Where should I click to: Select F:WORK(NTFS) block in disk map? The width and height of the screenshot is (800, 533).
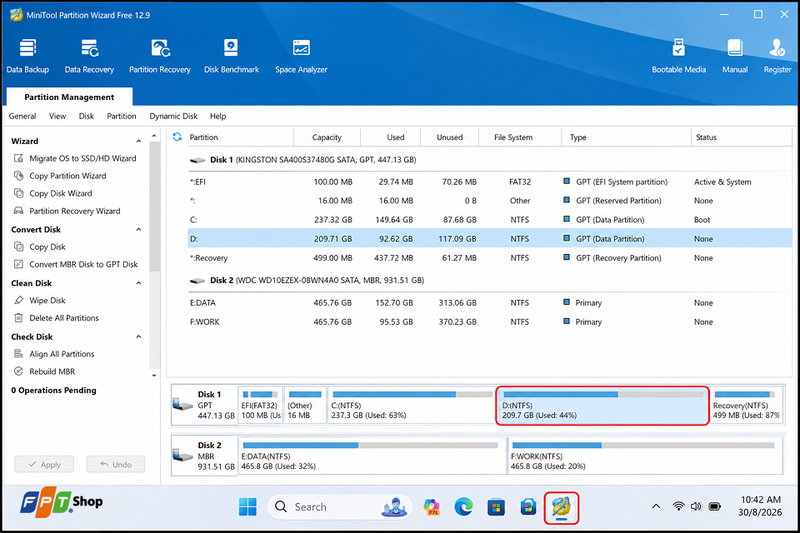coord(645,455)
